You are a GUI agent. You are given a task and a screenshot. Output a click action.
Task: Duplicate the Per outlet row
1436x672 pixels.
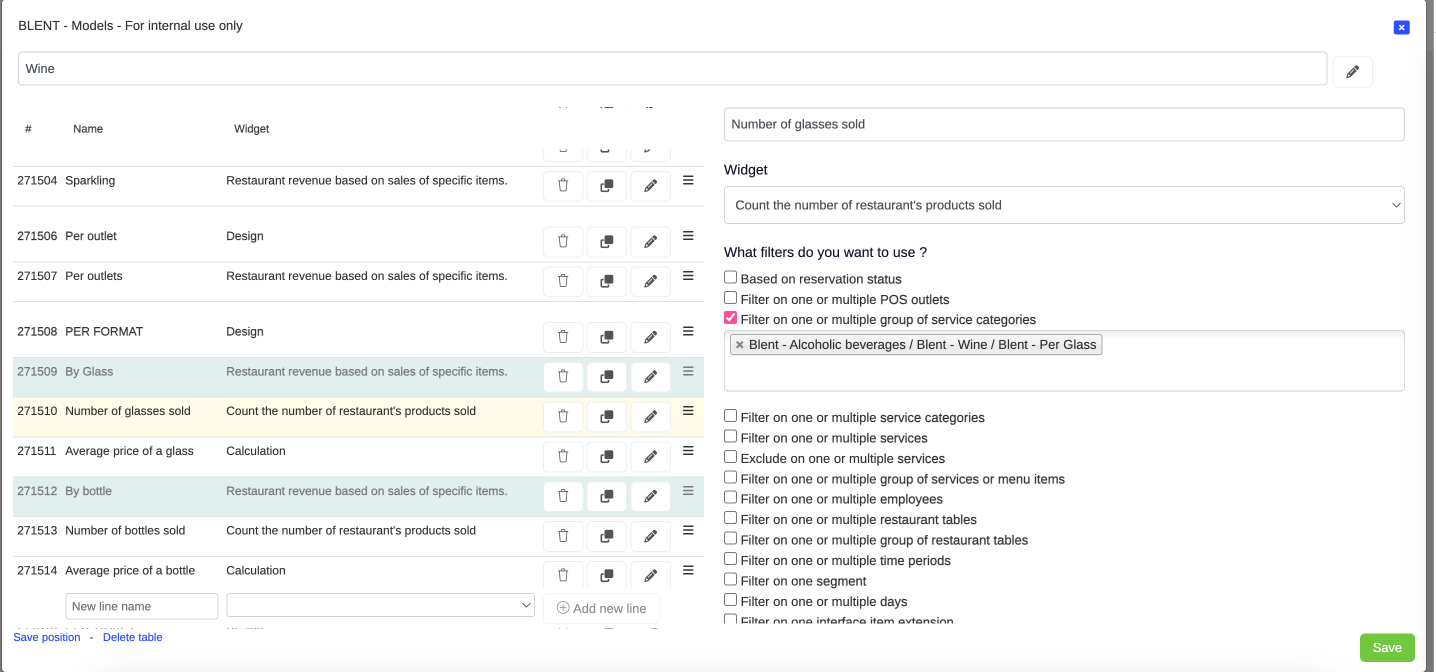[606, 242]
